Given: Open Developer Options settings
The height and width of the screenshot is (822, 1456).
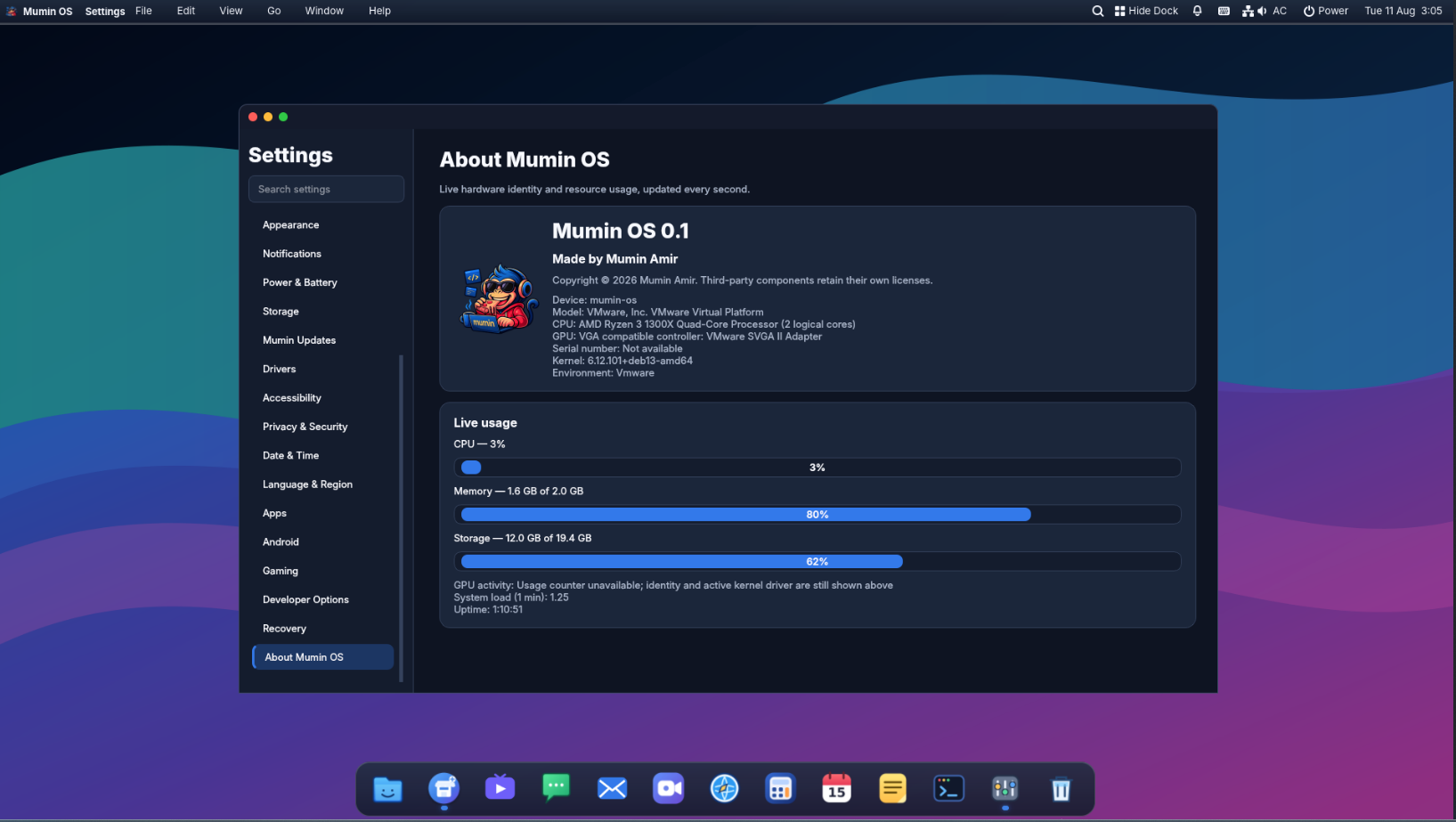Looking at the screenshot, I should 323,599.
